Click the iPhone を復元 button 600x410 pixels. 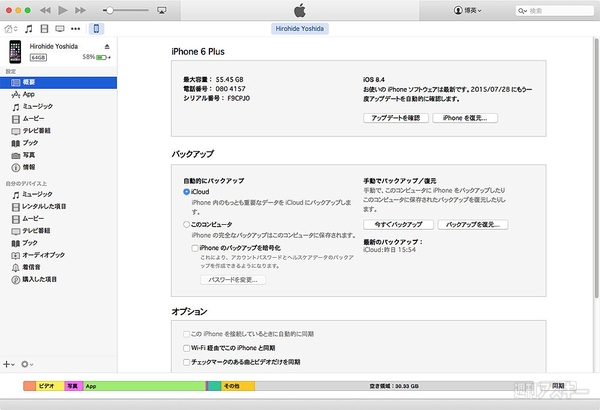point(465,118)
